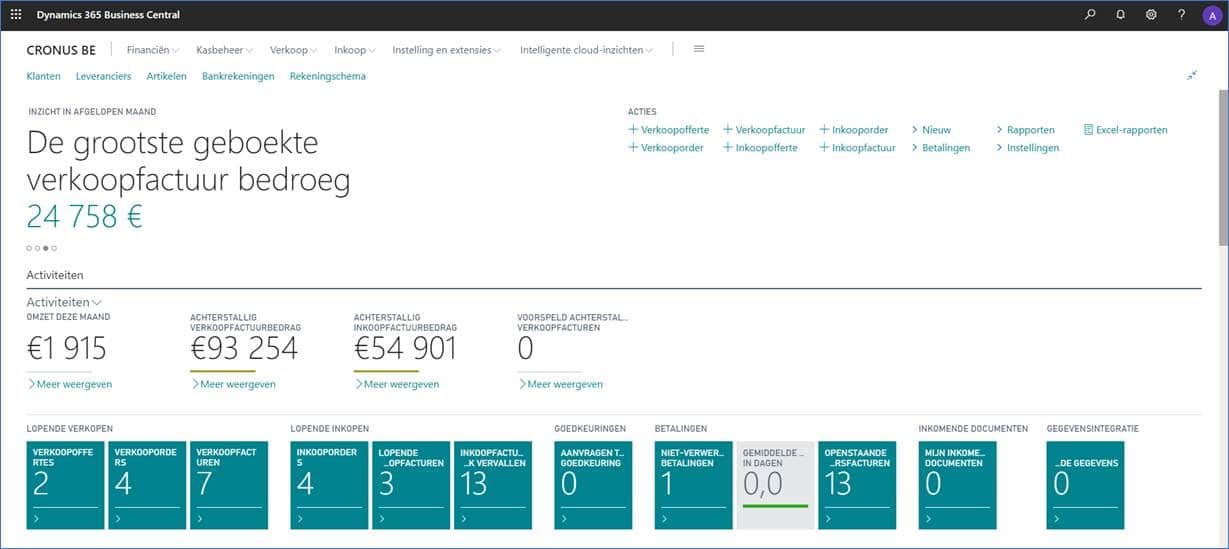Open the search magnifier icon
The image size is (1229, 549).
coord(1090,15)
